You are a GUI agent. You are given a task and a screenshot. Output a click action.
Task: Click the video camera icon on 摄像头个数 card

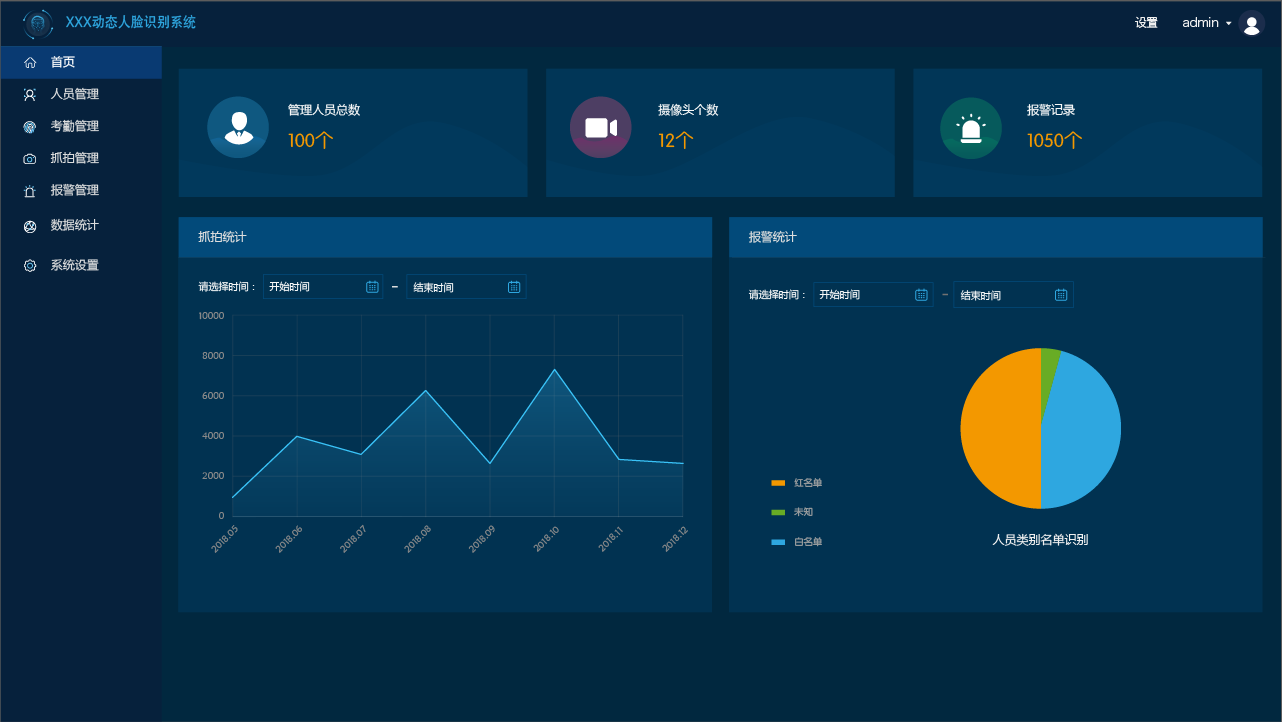tap(601, 127)
